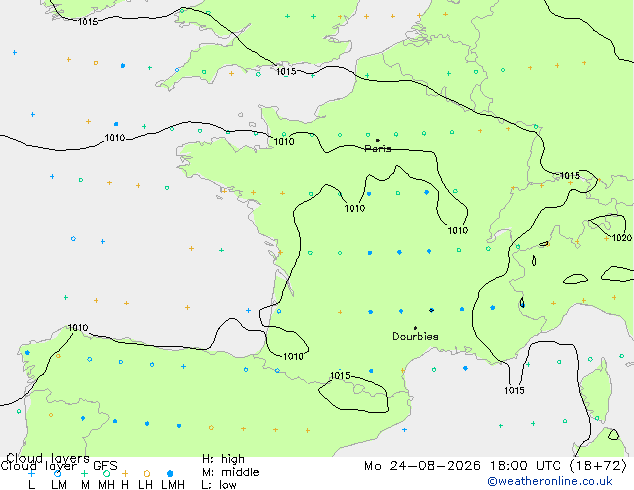Click the Dourbies location dot marker

coord(415,328)
